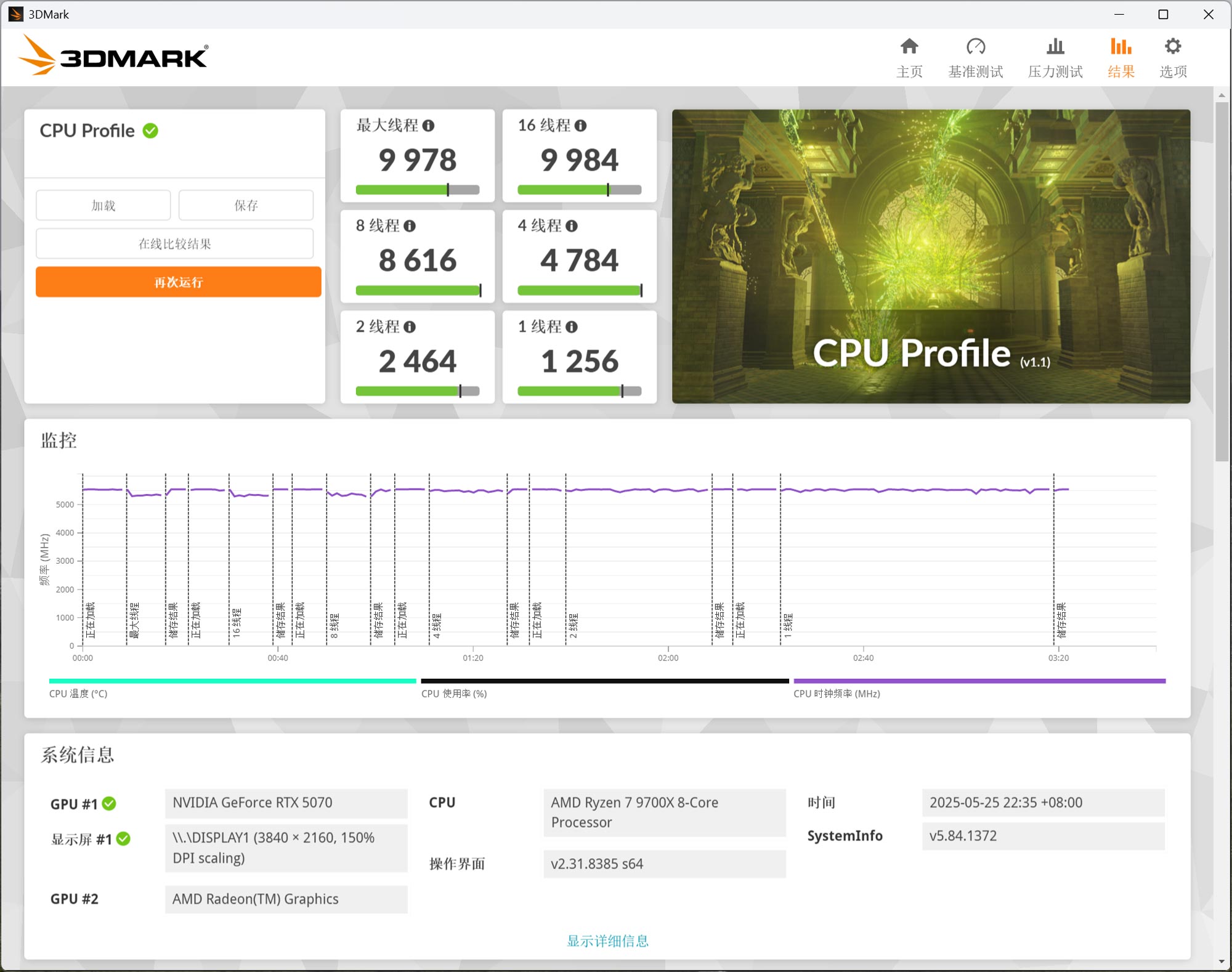Click the 3DMark icon in the title bar
This screenshot has height=972, width=1232.
click(15, 14)
